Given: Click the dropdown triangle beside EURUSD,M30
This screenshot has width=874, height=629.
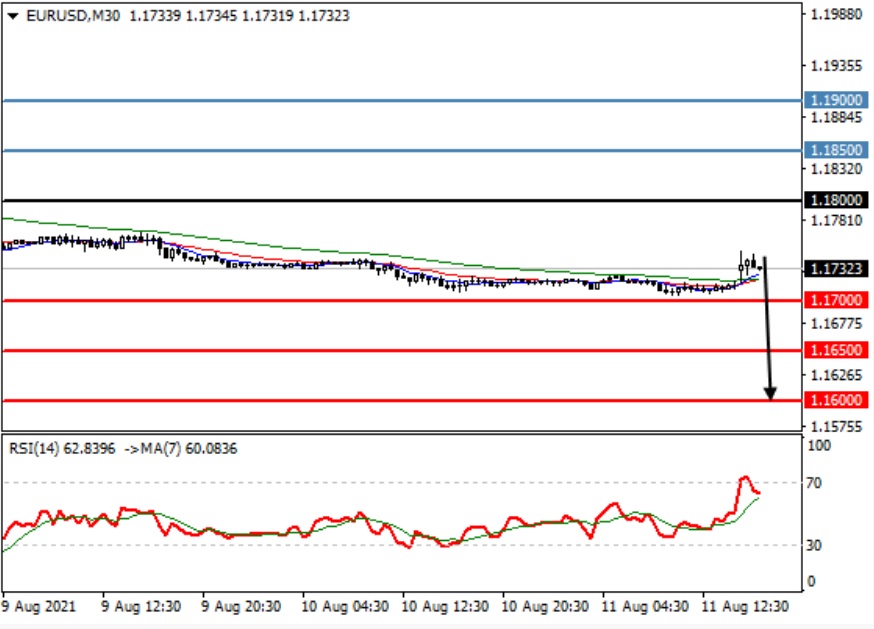Looking at the screenshot, I should 13,16.
